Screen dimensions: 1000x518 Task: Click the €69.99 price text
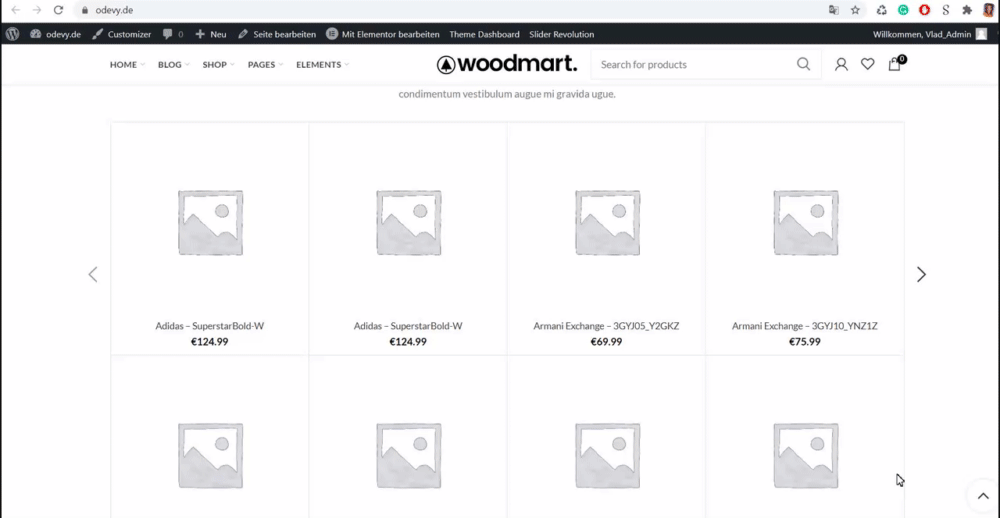[607, 342]
